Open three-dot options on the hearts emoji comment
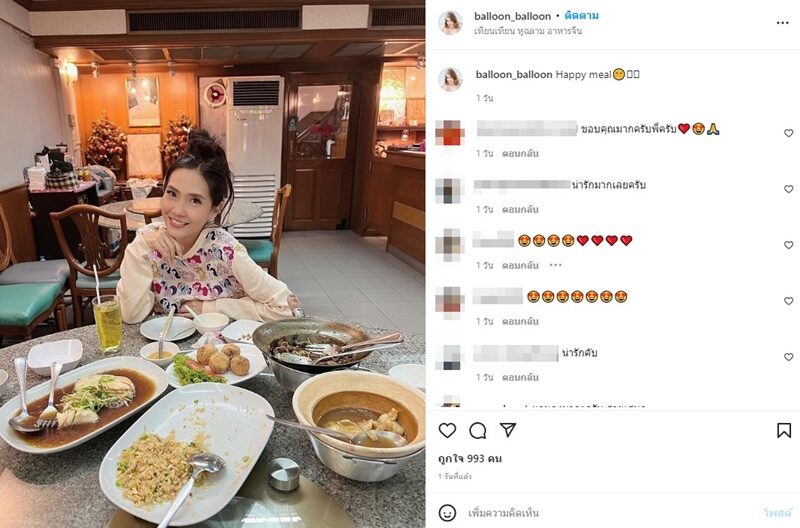 pyautogui.click(x=556, y=265)
